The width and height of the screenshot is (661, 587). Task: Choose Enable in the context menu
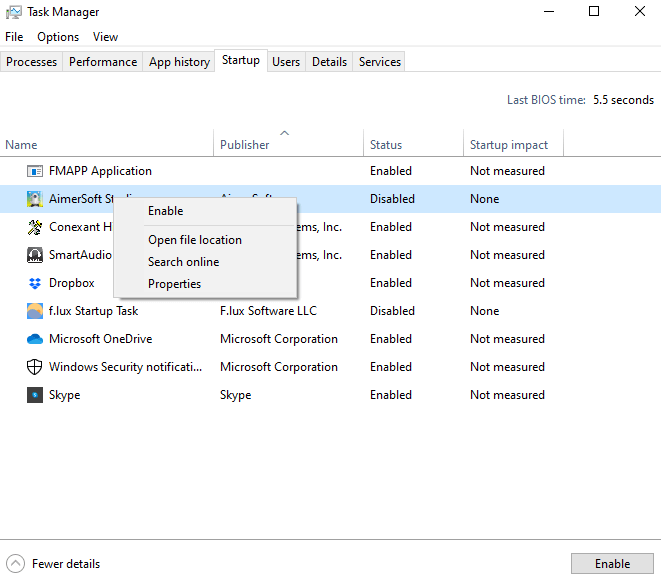[205, 211]
